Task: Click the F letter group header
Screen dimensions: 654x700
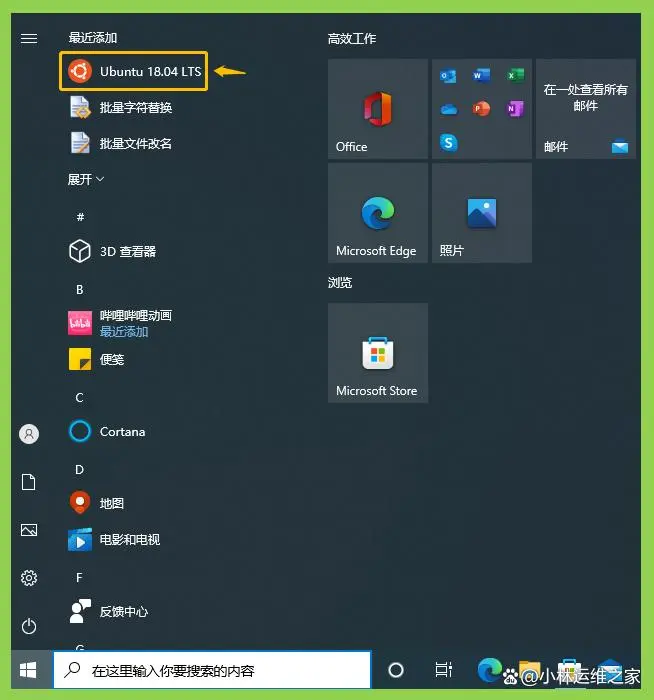Action: pyautogui.click(x=79, y=578)
